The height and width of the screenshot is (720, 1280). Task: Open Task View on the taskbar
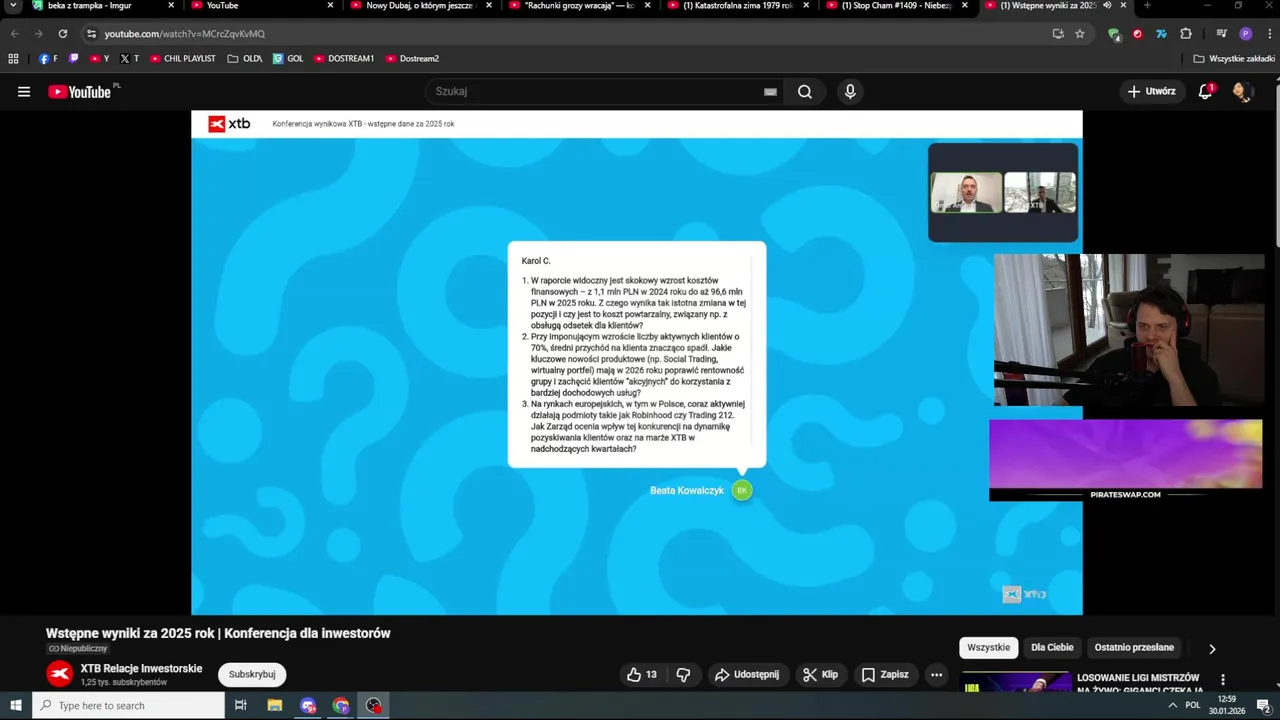[x=241, y=705]
